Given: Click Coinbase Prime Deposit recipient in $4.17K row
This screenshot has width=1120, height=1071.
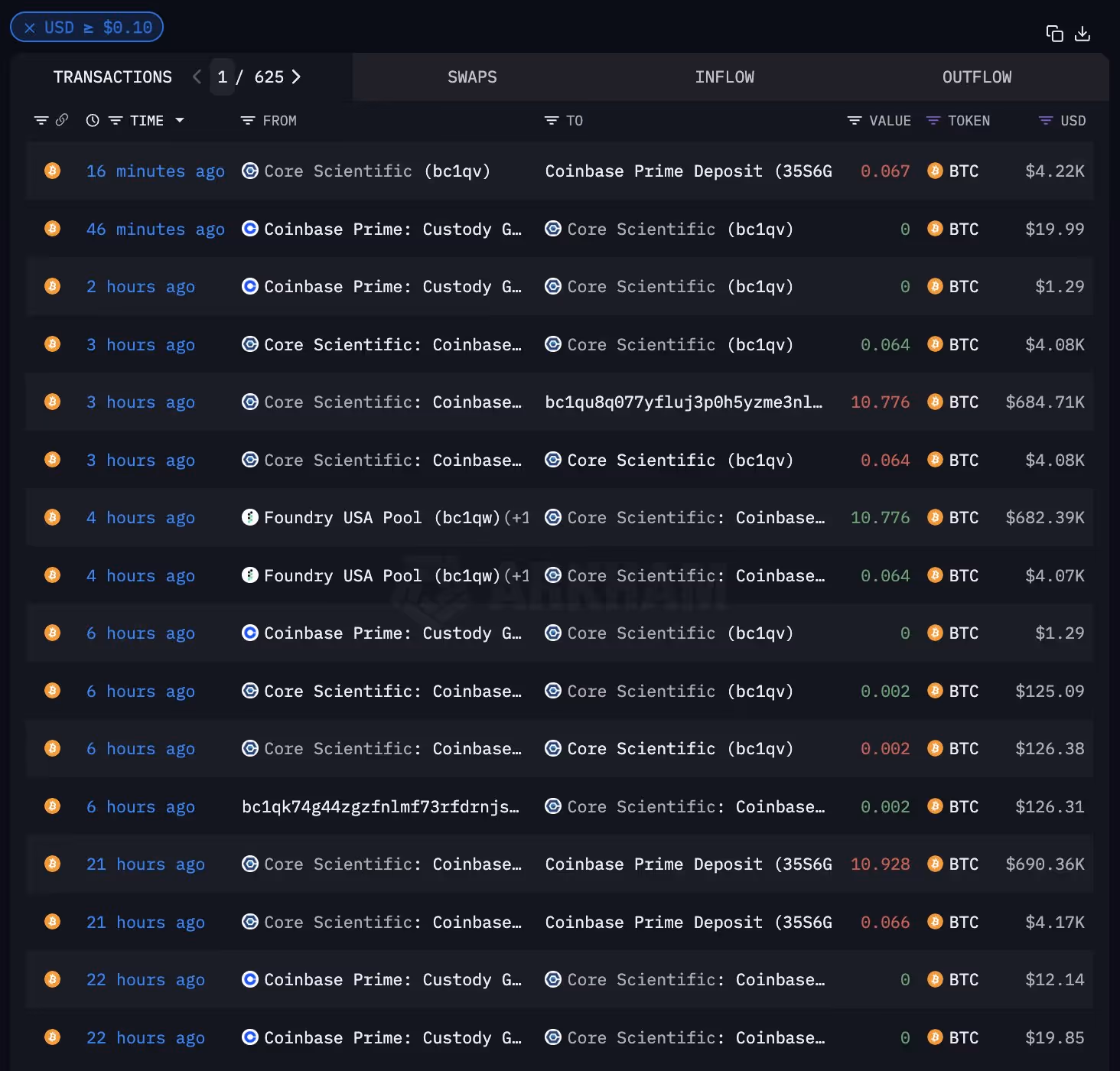Looking at the screenshot, I should click(x=689, y=923).
